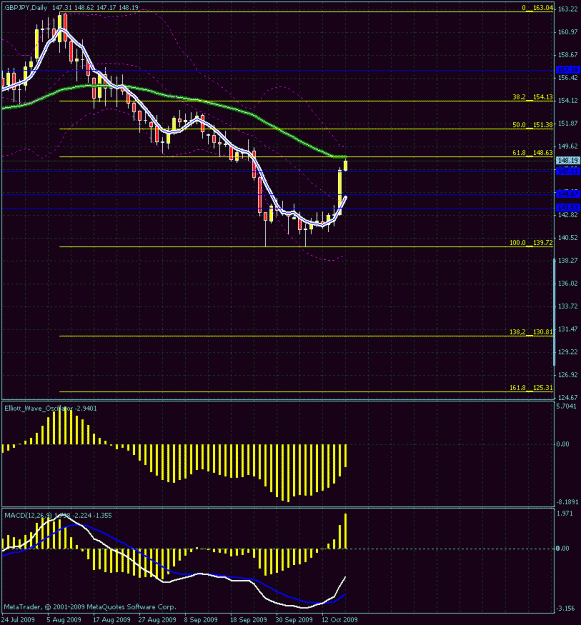The image size is (581, 625).
Task: Click the 131.47 price scale value
Action: point(568,329)
